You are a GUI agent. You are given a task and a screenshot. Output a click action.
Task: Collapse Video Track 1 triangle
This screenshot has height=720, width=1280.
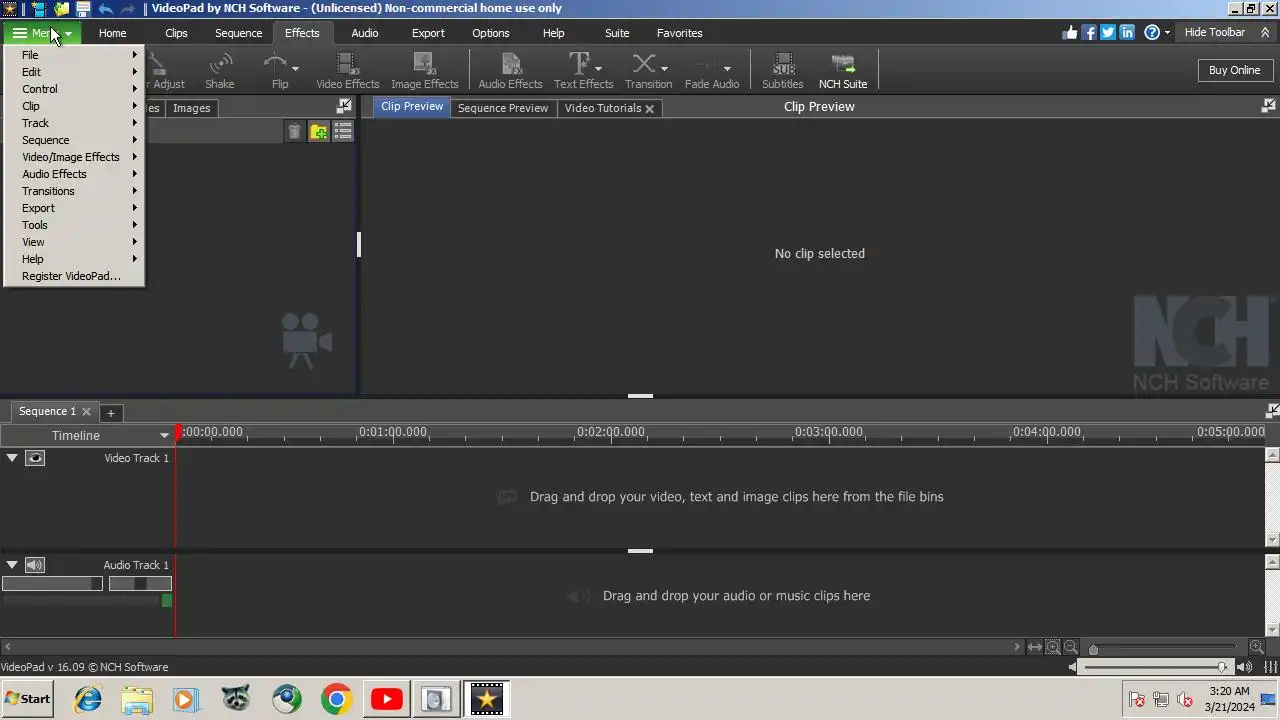[x=12, y=458]
